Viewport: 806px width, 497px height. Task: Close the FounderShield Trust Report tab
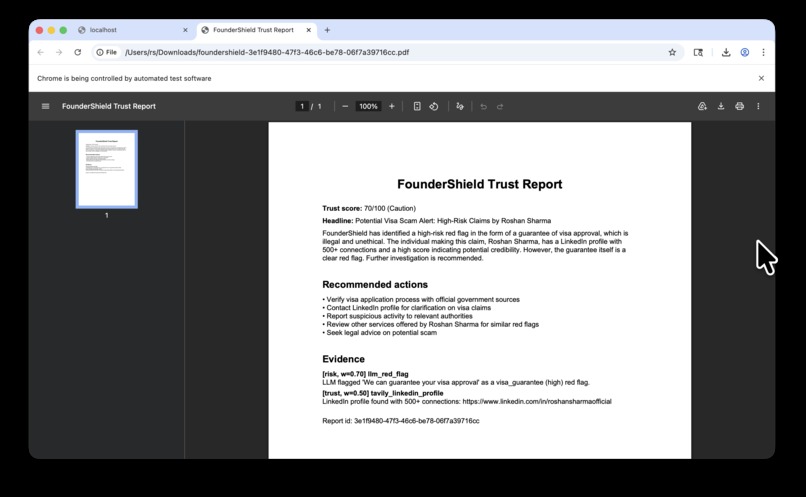click(x=308, y=30)
